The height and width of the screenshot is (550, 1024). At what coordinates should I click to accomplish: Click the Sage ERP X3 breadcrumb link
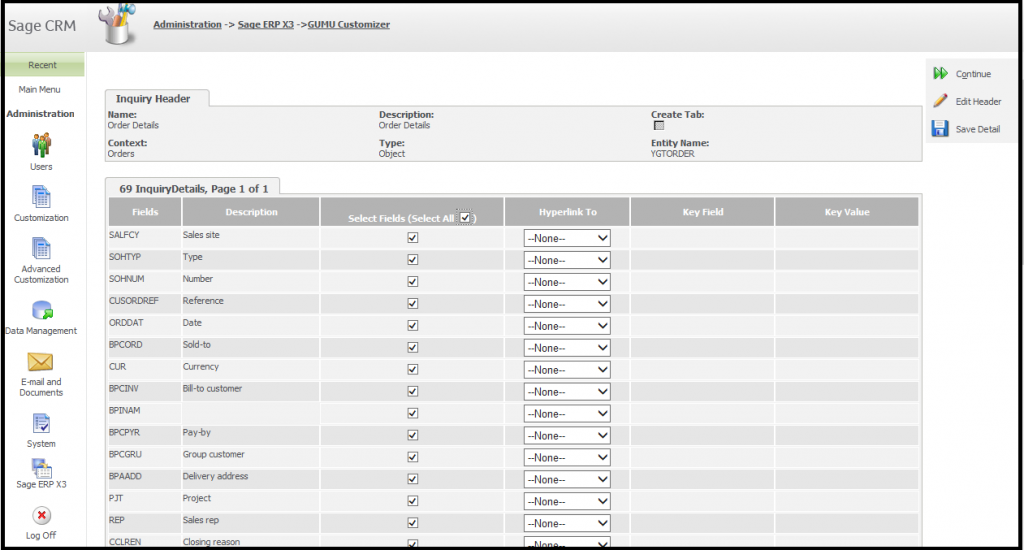(x=266, y=24)
